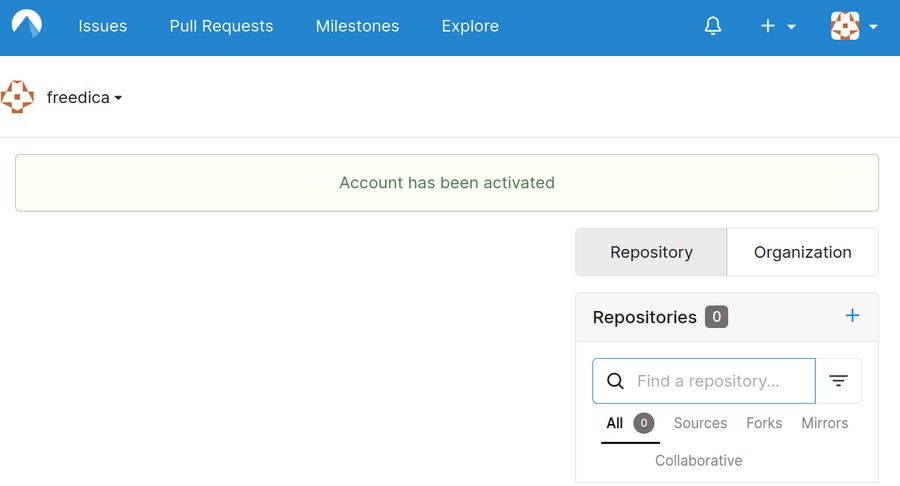Switch to the Repository view
The width and height of the screenshot is (900, 486).
[x=651, y=252]
